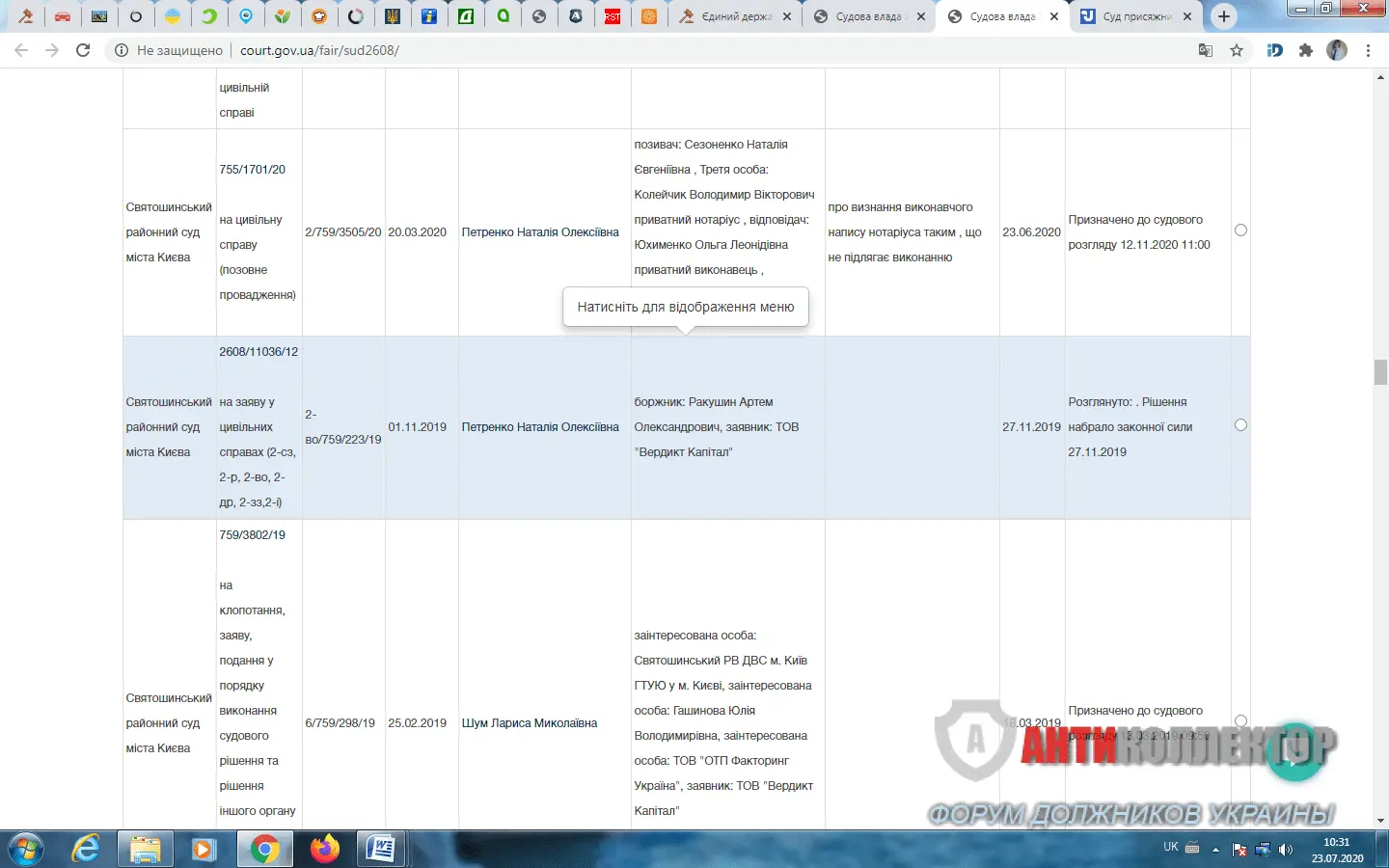Open Firefox from the taskbar
Screen dimensions: 1389x868
click(325, 849)
